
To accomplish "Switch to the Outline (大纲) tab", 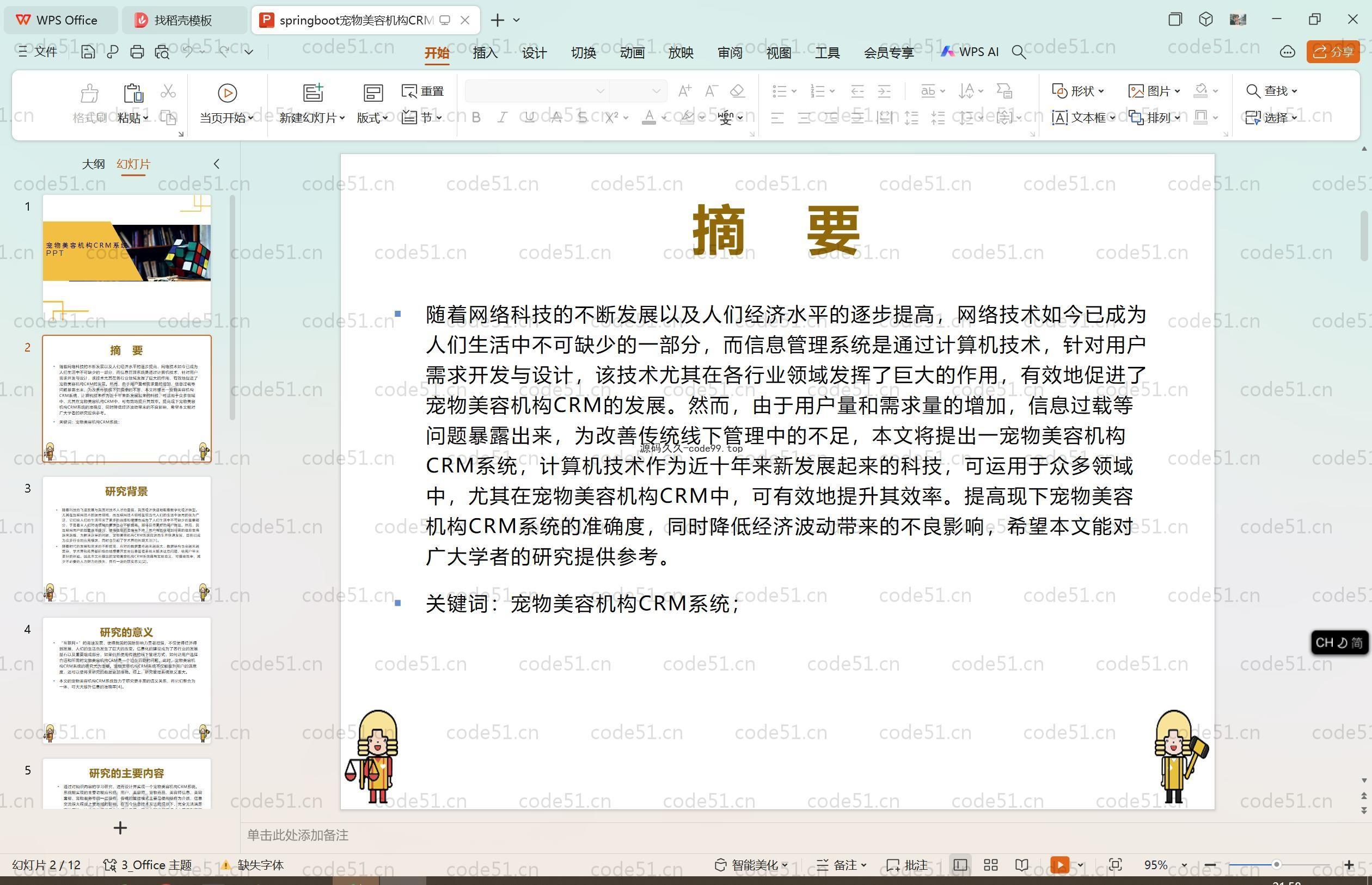I will click(93, 164).
